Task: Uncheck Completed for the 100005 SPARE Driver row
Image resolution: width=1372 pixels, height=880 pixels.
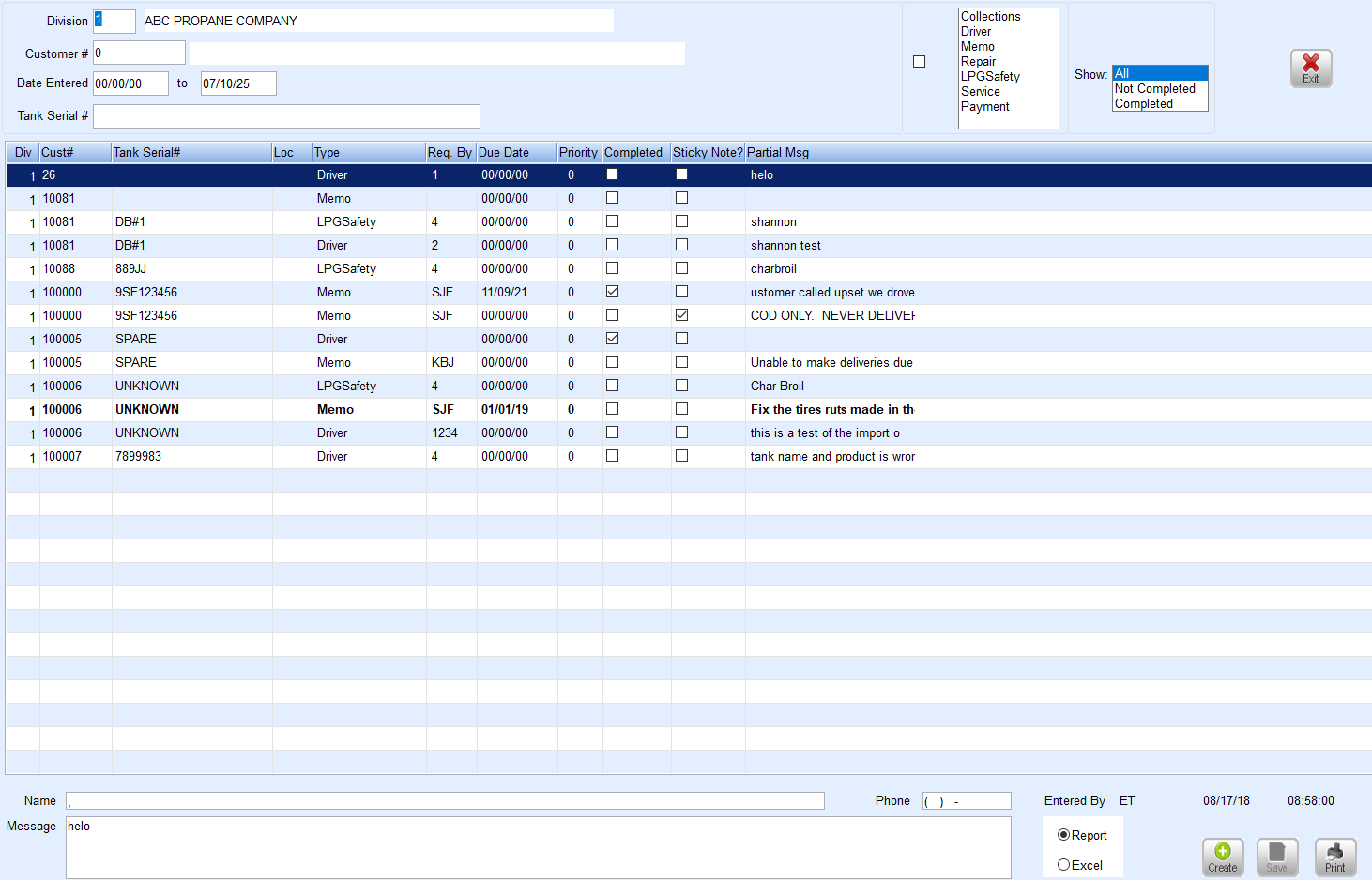Action: point(612,339)
